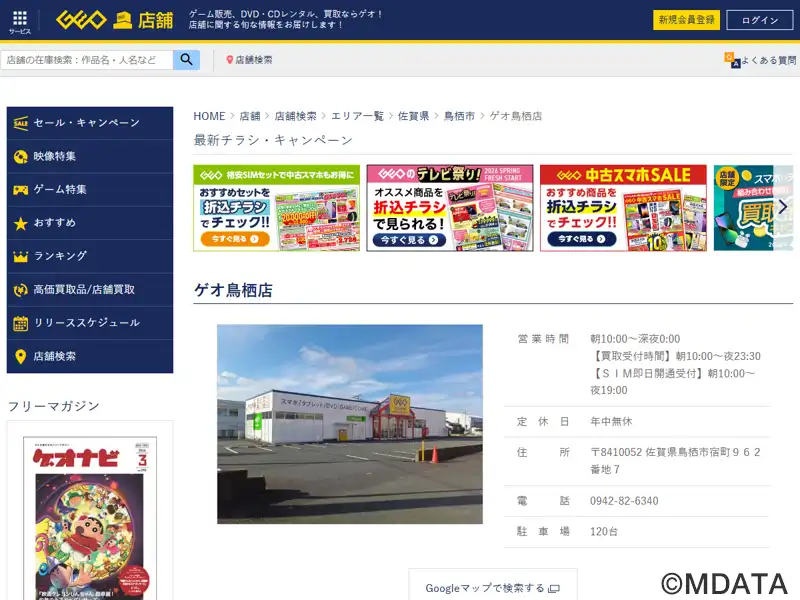The height and width of the screenshot is (600, 800).
Task: Open 高価買取品/店舗買取 sidebar menu
Action: (x=90, y=290)
